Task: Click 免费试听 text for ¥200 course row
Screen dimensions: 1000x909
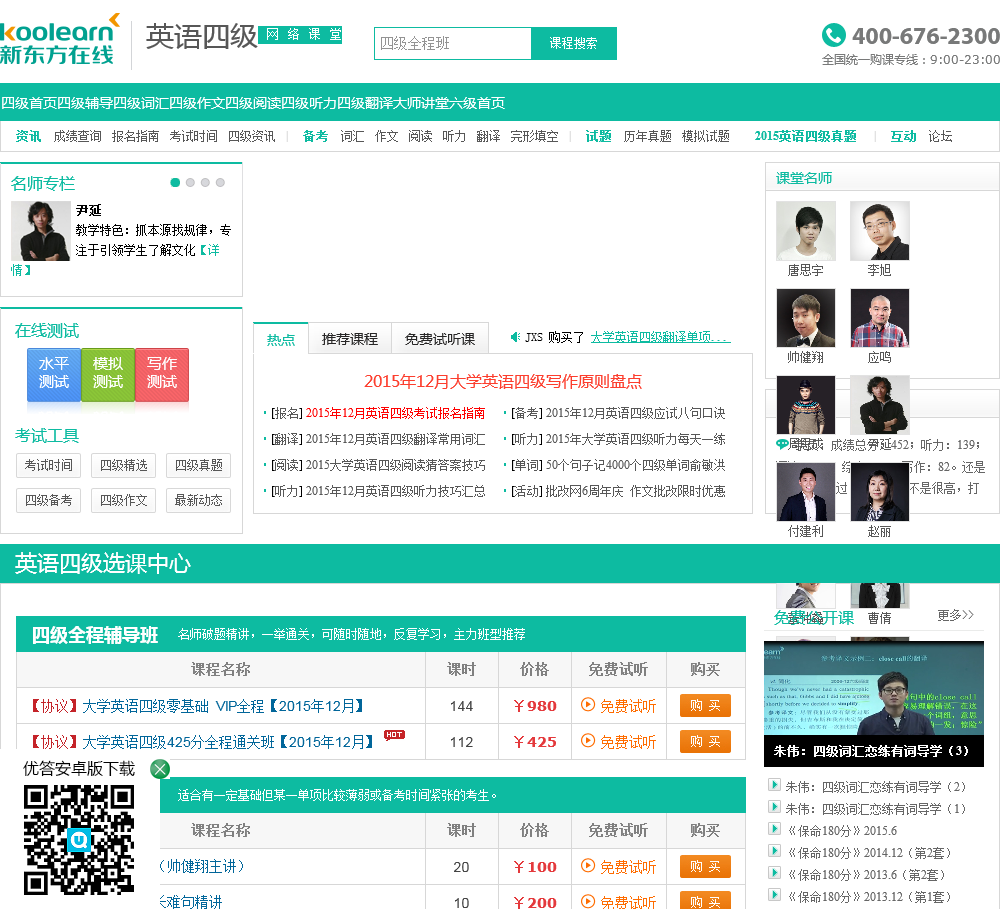Action: click(x=628, y=901)
